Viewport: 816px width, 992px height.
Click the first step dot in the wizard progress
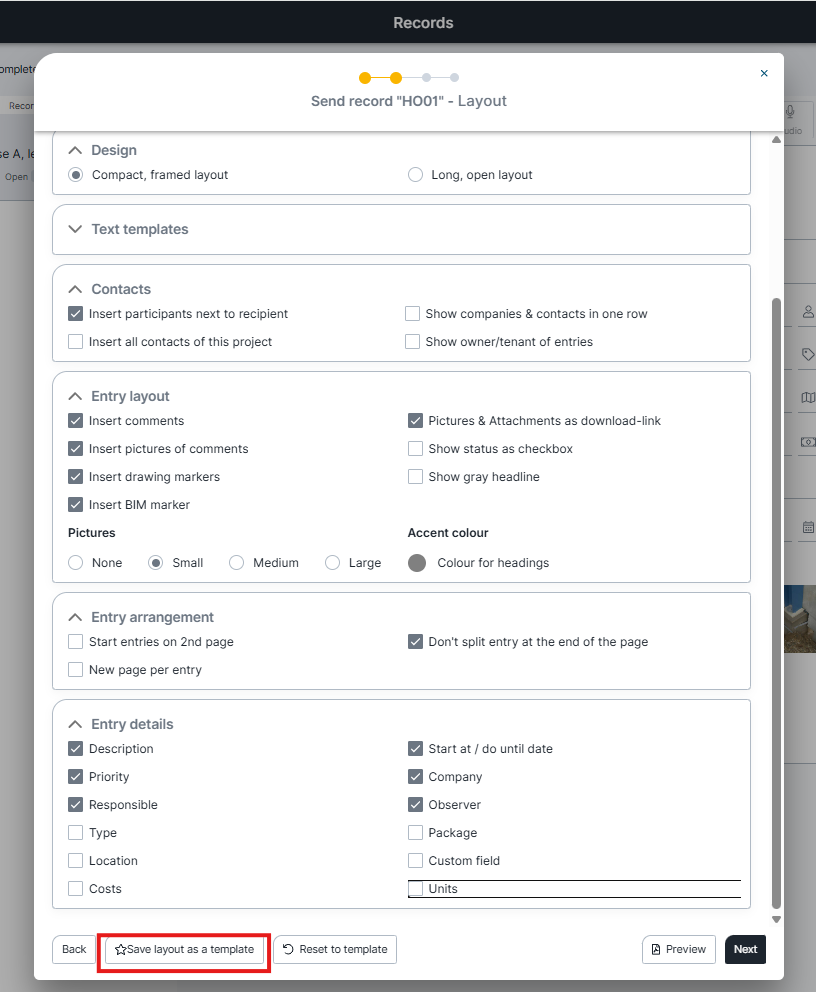365,78
